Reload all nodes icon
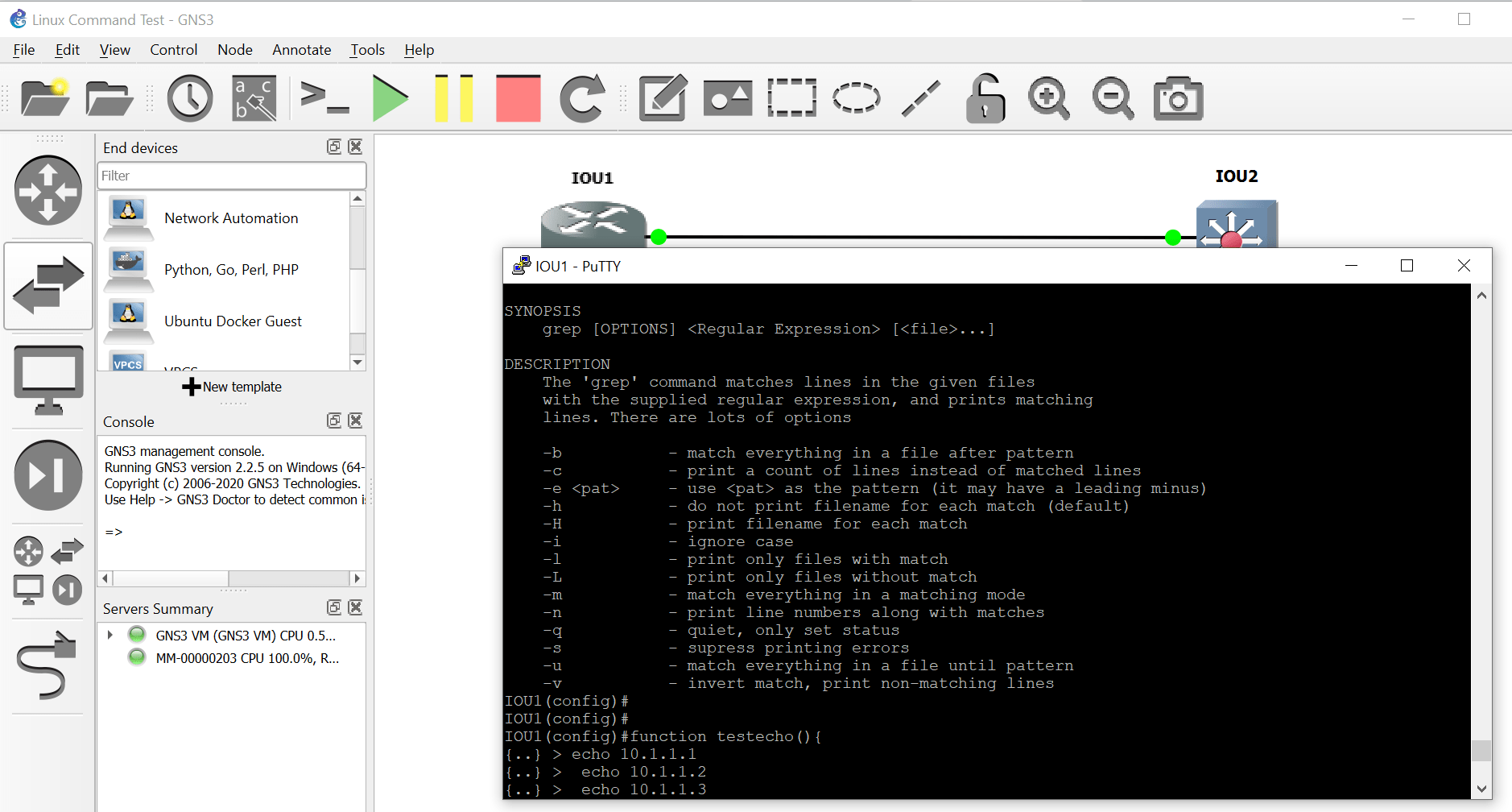This screenshot has width=1512, height=812. 582,98
